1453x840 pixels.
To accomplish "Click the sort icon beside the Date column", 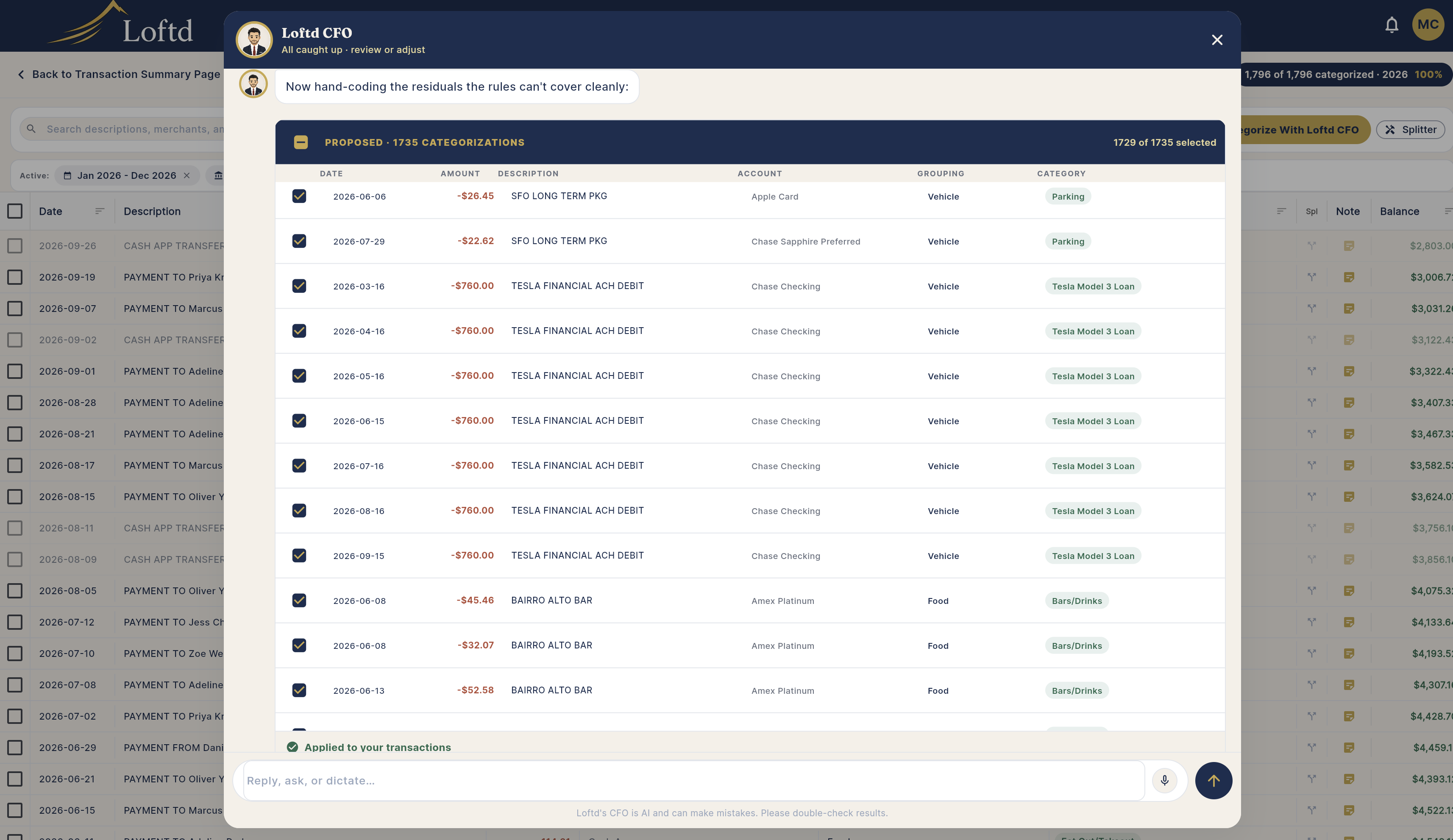I will pos(99,211).
